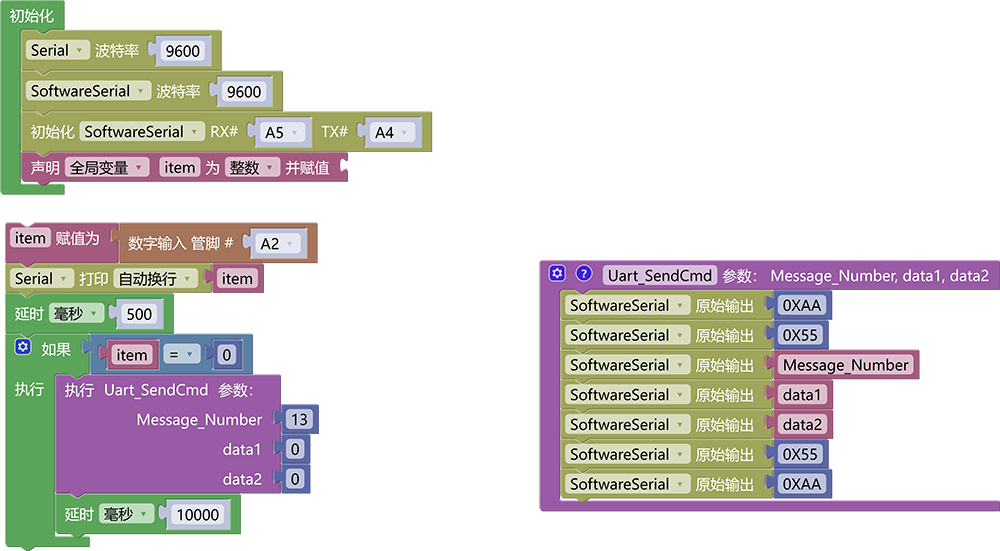
Task: Edit the 10000 delay value
Action: click(197, 515)
